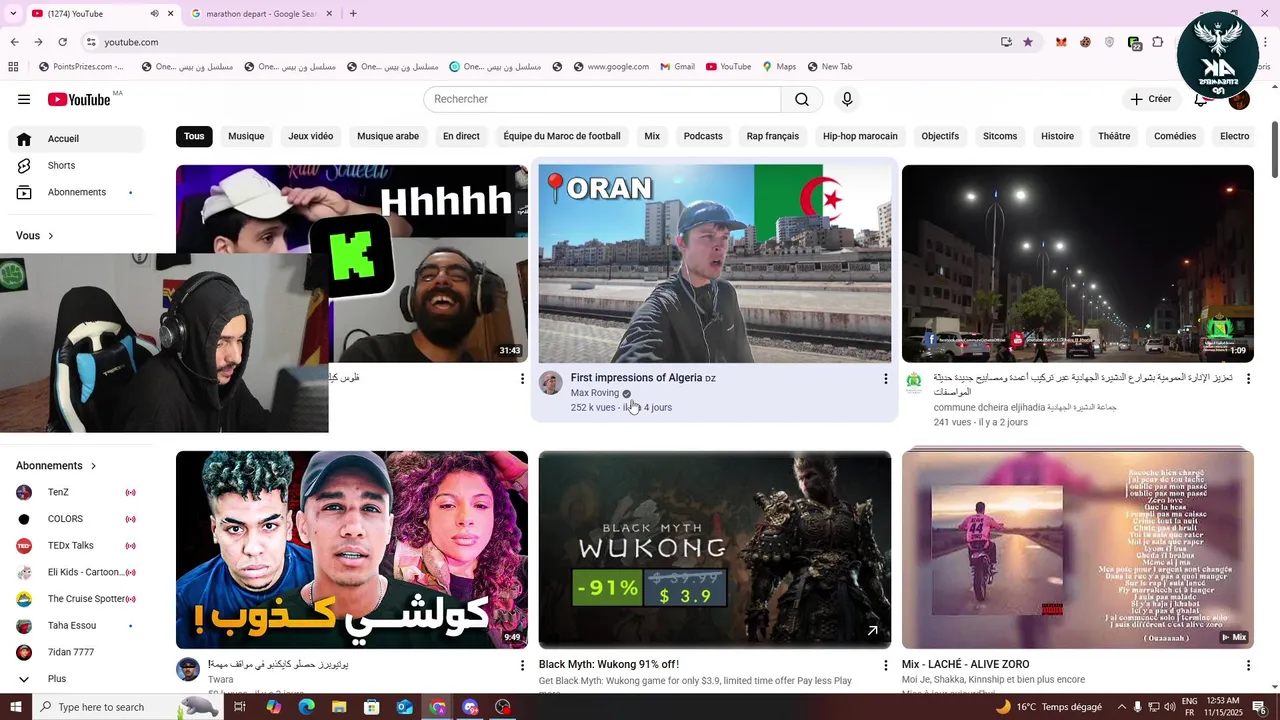Viewport: 1280px width, 720px height.
Task: Bookmark this page with star icon
Action: (1028, 42)
